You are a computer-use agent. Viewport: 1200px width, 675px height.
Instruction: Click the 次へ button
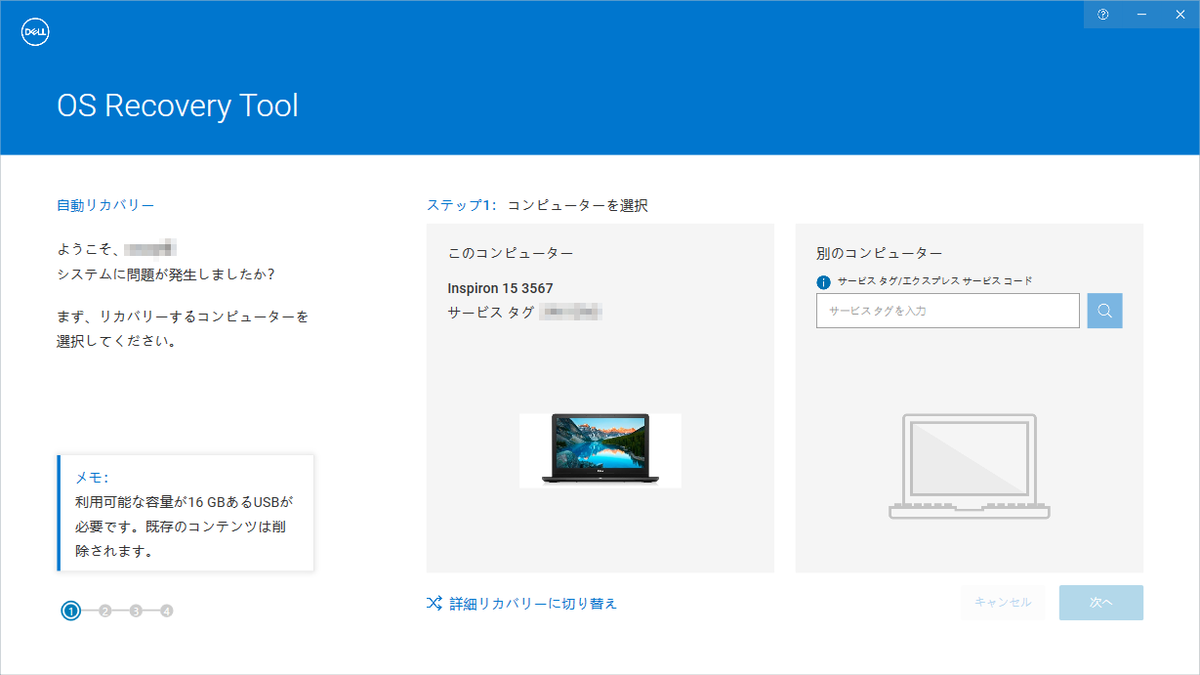click(1101, 603)
